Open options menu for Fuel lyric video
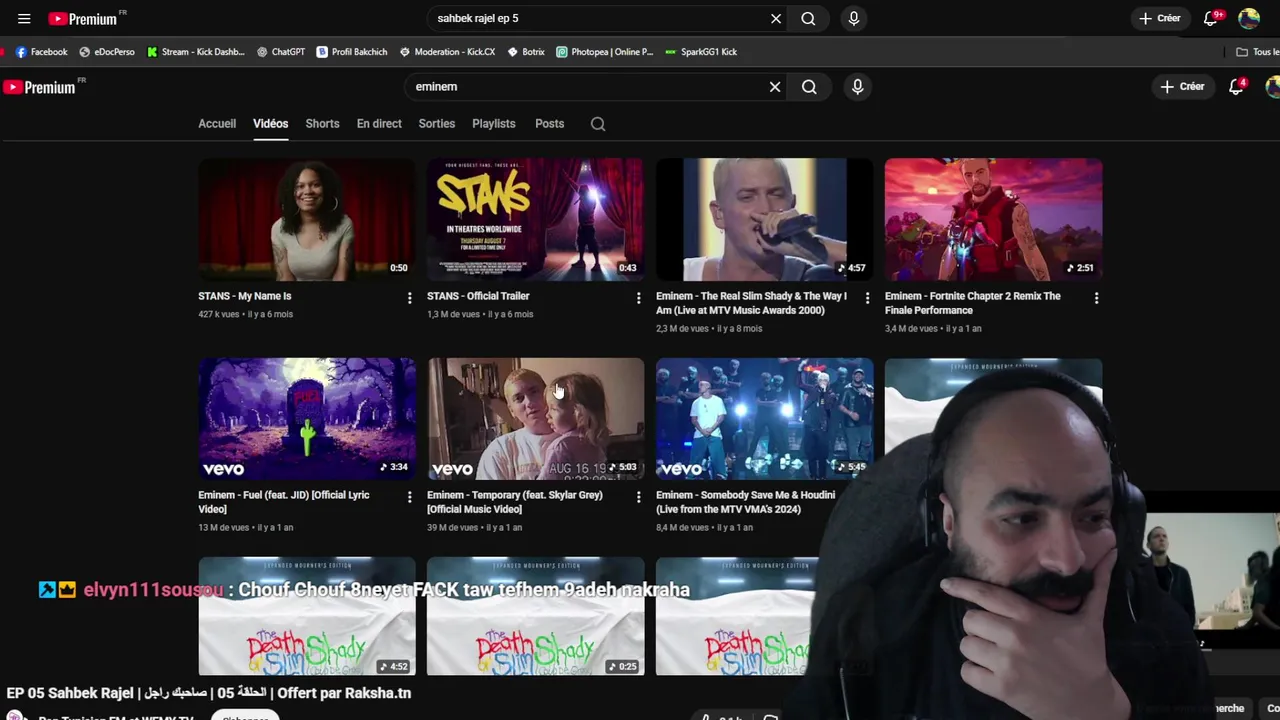1280x720 pixels. point(409,497)
